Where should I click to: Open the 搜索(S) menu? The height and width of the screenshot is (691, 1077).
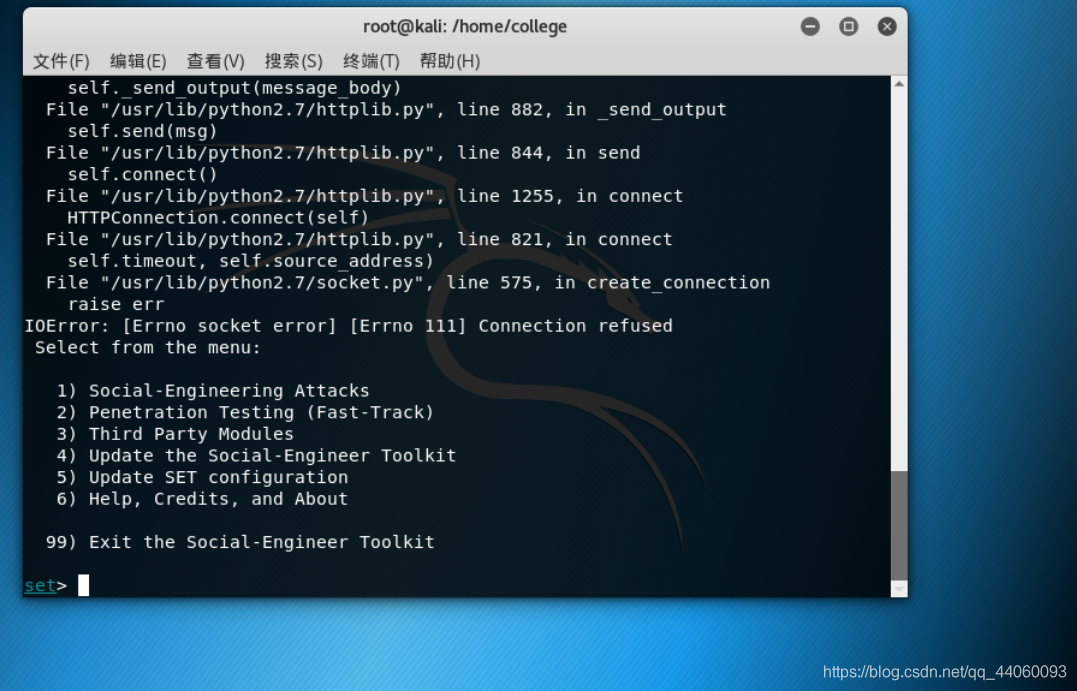point(294,61)
